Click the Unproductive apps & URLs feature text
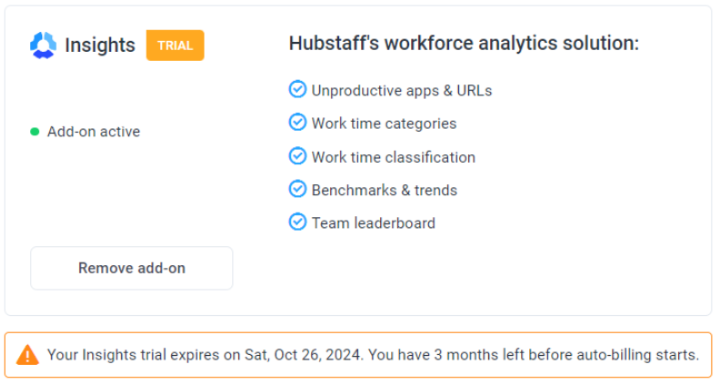Screen dimensions: 719x384 pyautogui.click(x=402, y=90)
